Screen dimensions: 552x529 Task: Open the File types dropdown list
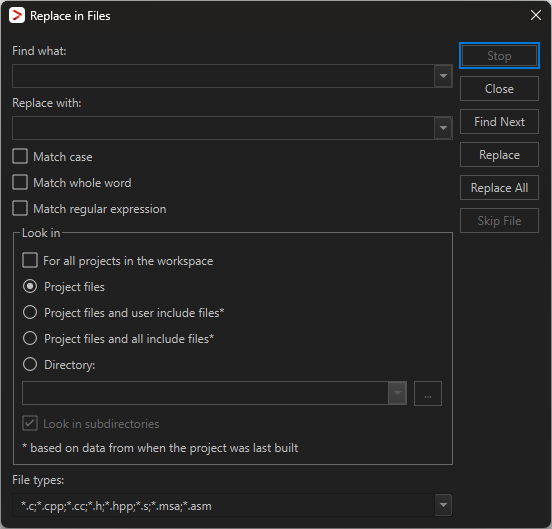443,505
